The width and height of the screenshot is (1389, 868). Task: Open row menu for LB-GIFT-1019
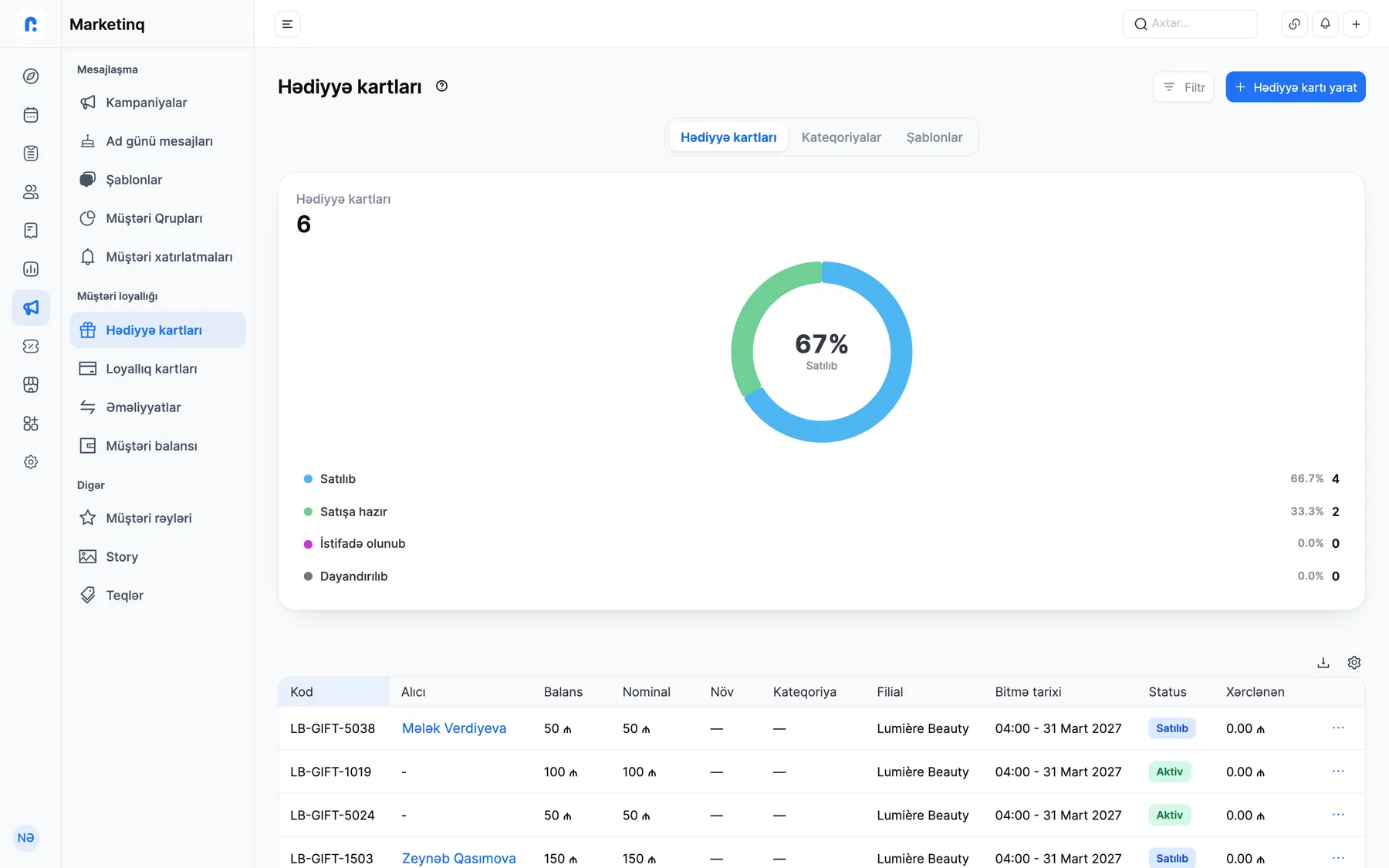1338,771
